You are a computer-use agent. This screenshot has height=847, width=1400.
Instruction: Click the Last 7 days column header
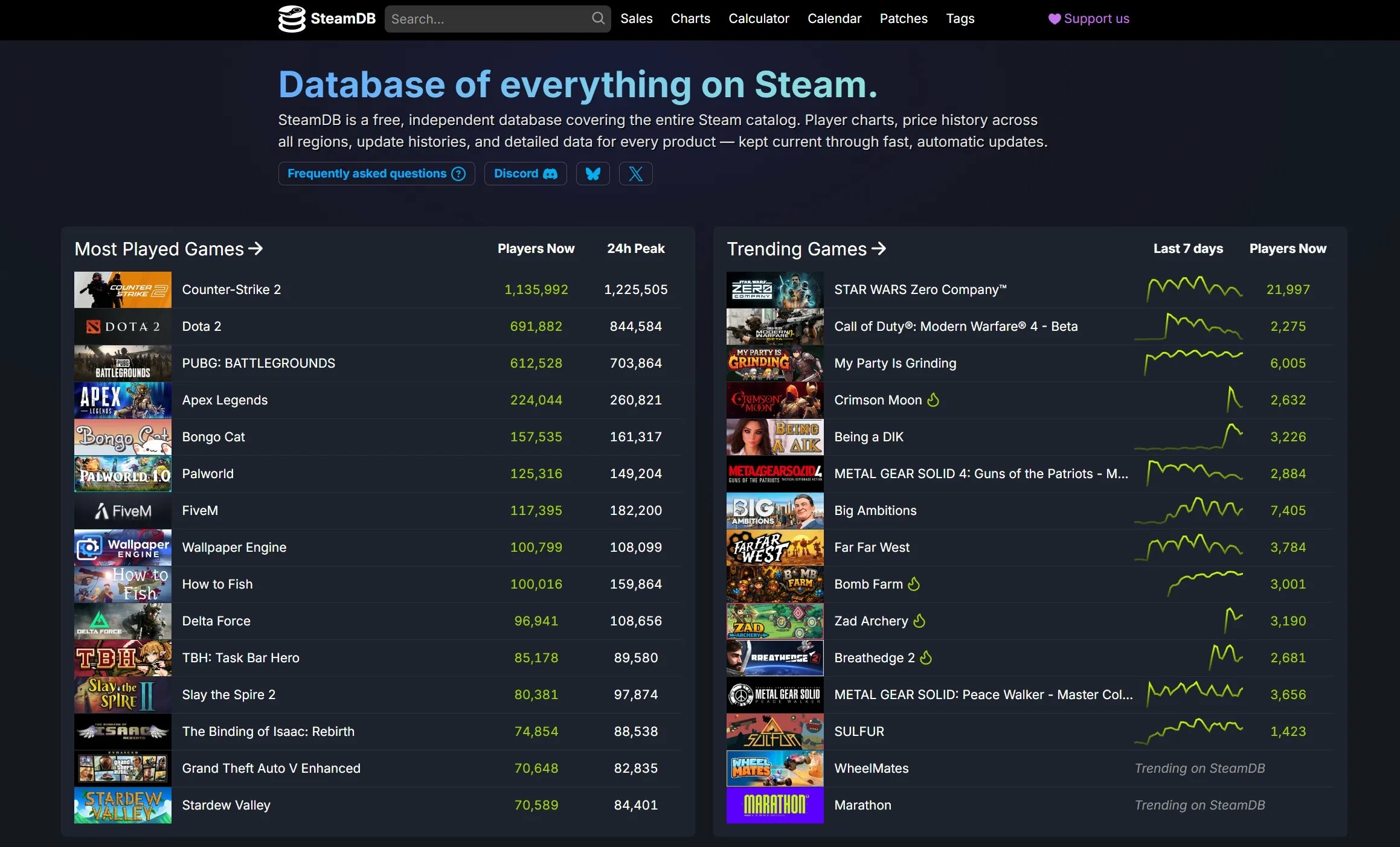click(x=1188, y=249)
